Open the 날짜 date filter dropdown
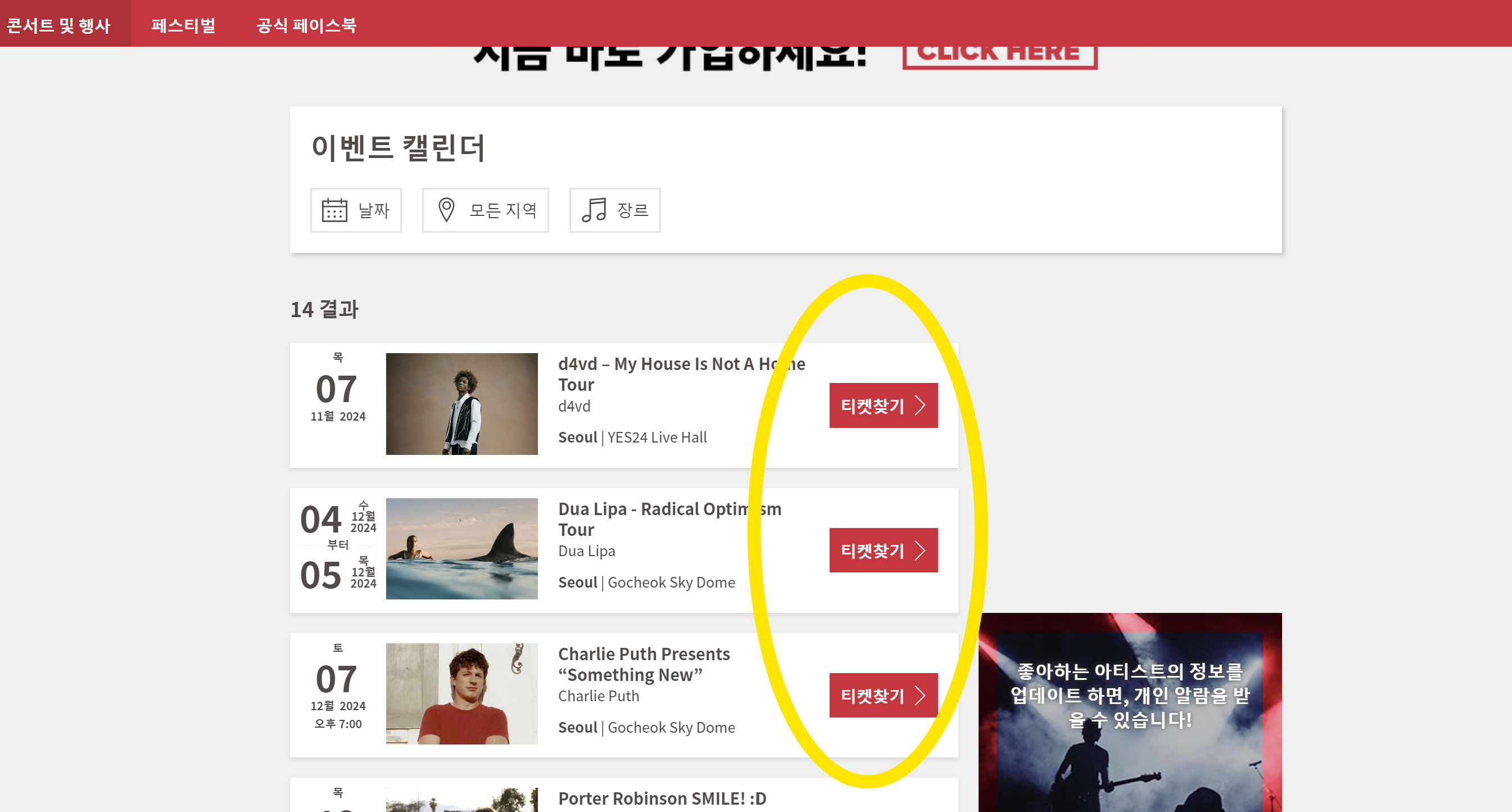 coord(373,210)
